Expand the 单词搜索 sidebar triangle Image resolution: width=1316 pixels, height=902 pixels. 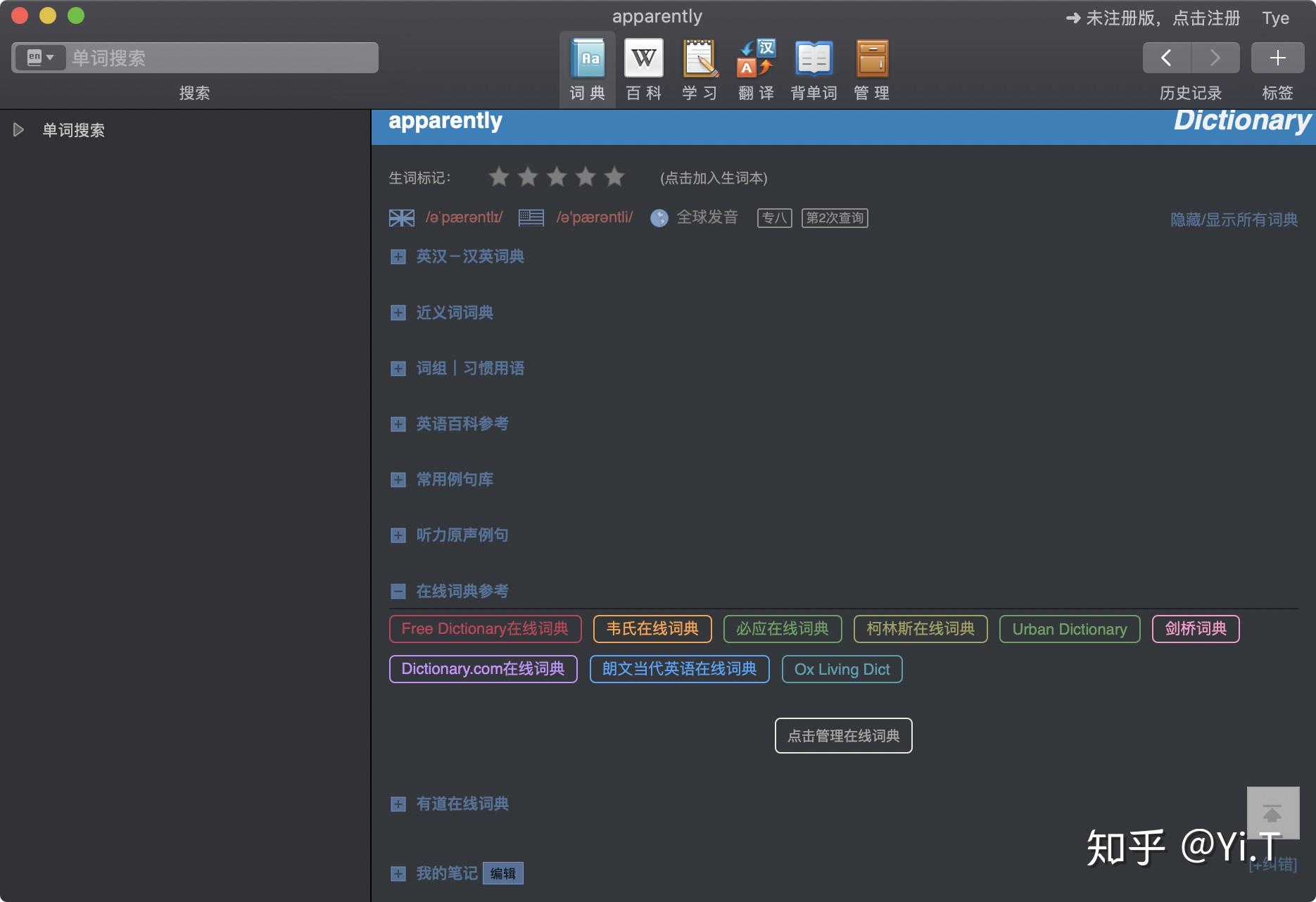click(x=19, y=130)
